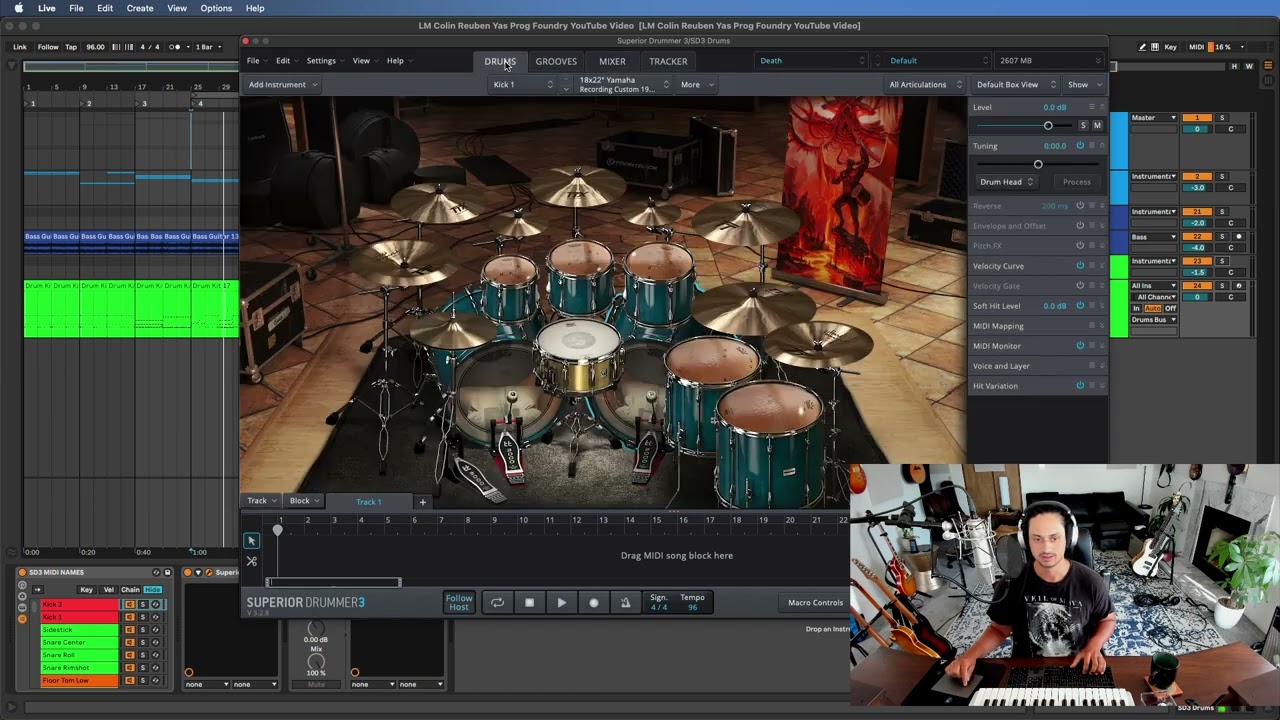
Task: Add a new song track with plus
Action: [422, 501]
